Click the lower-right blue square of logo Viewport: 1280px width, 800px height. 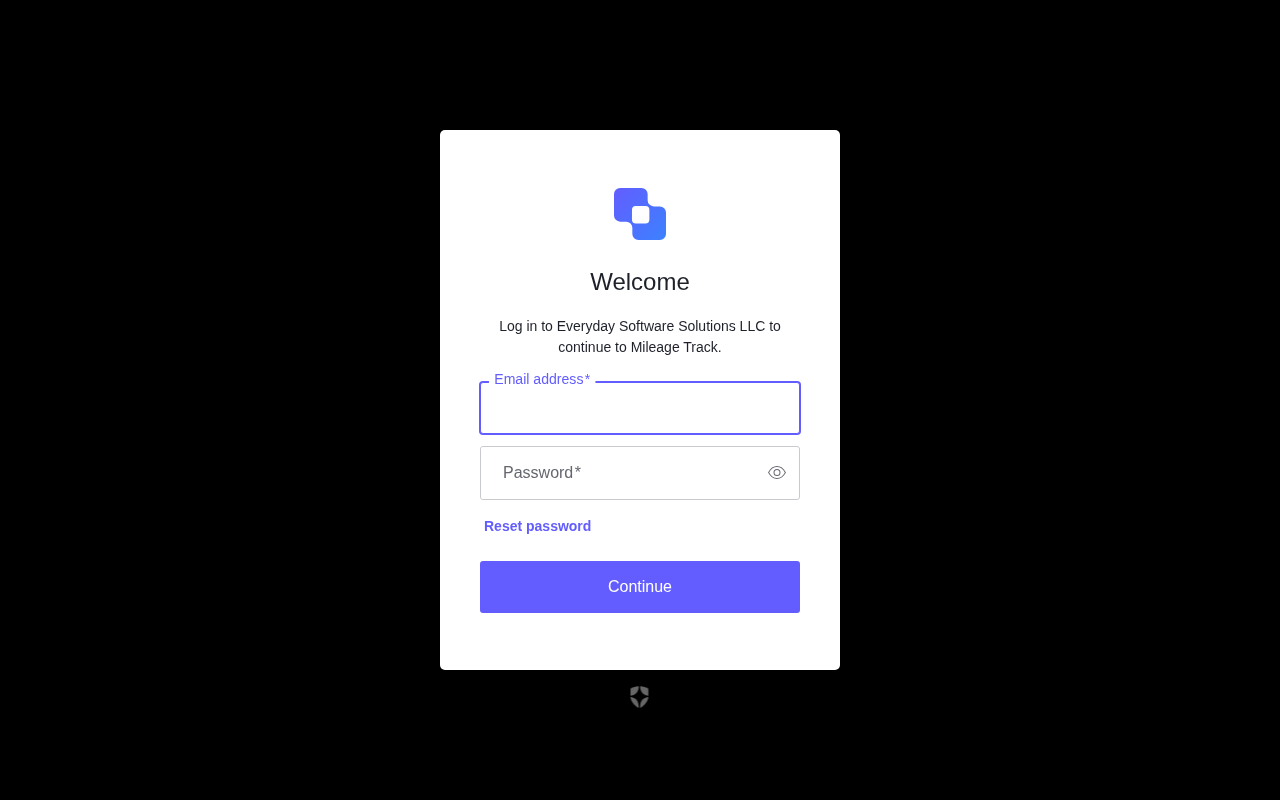(x=654, y=228)
